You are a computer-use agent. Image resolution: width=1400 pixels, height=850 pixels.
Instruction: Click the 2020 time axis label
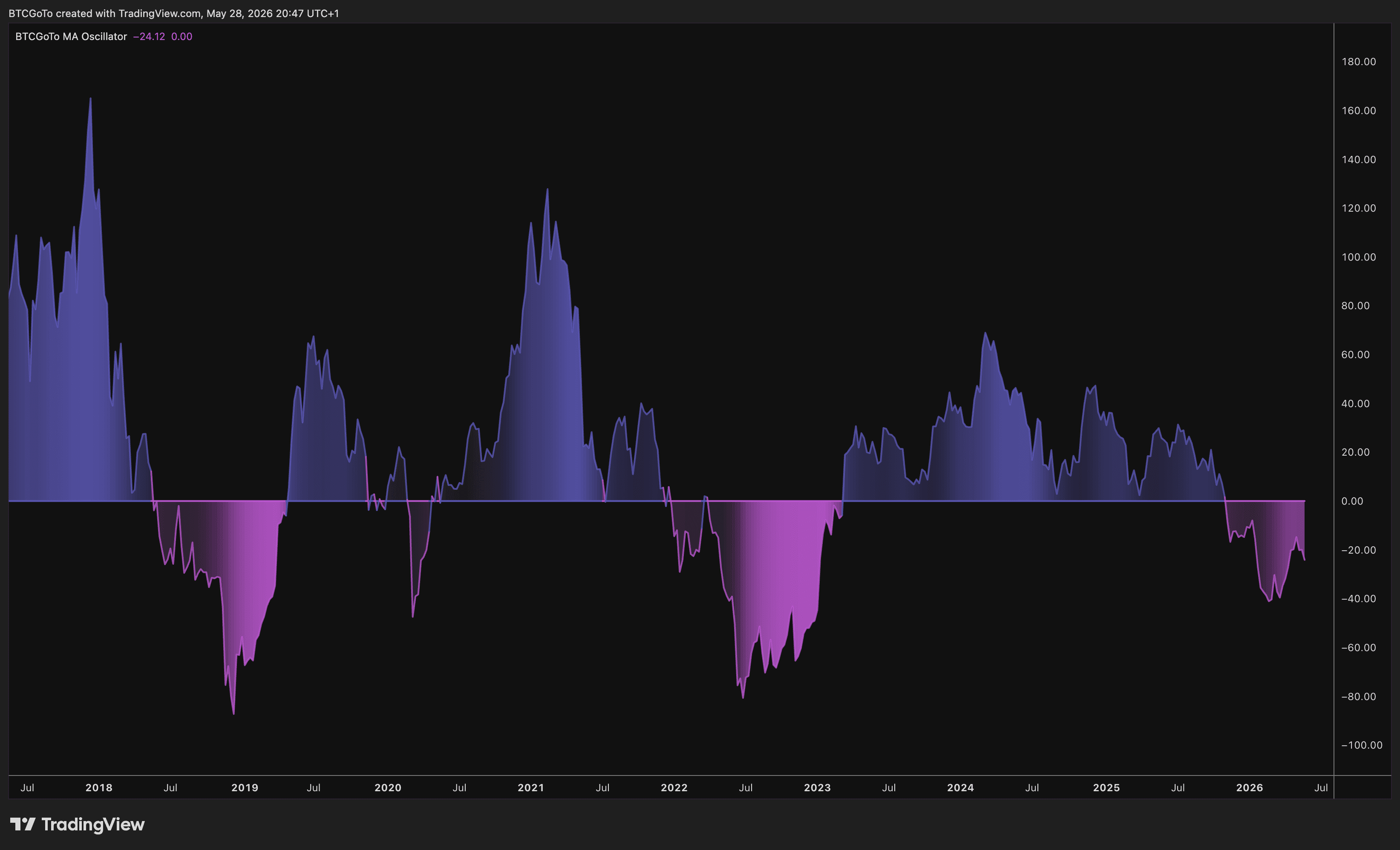click(x=388, y=787)
